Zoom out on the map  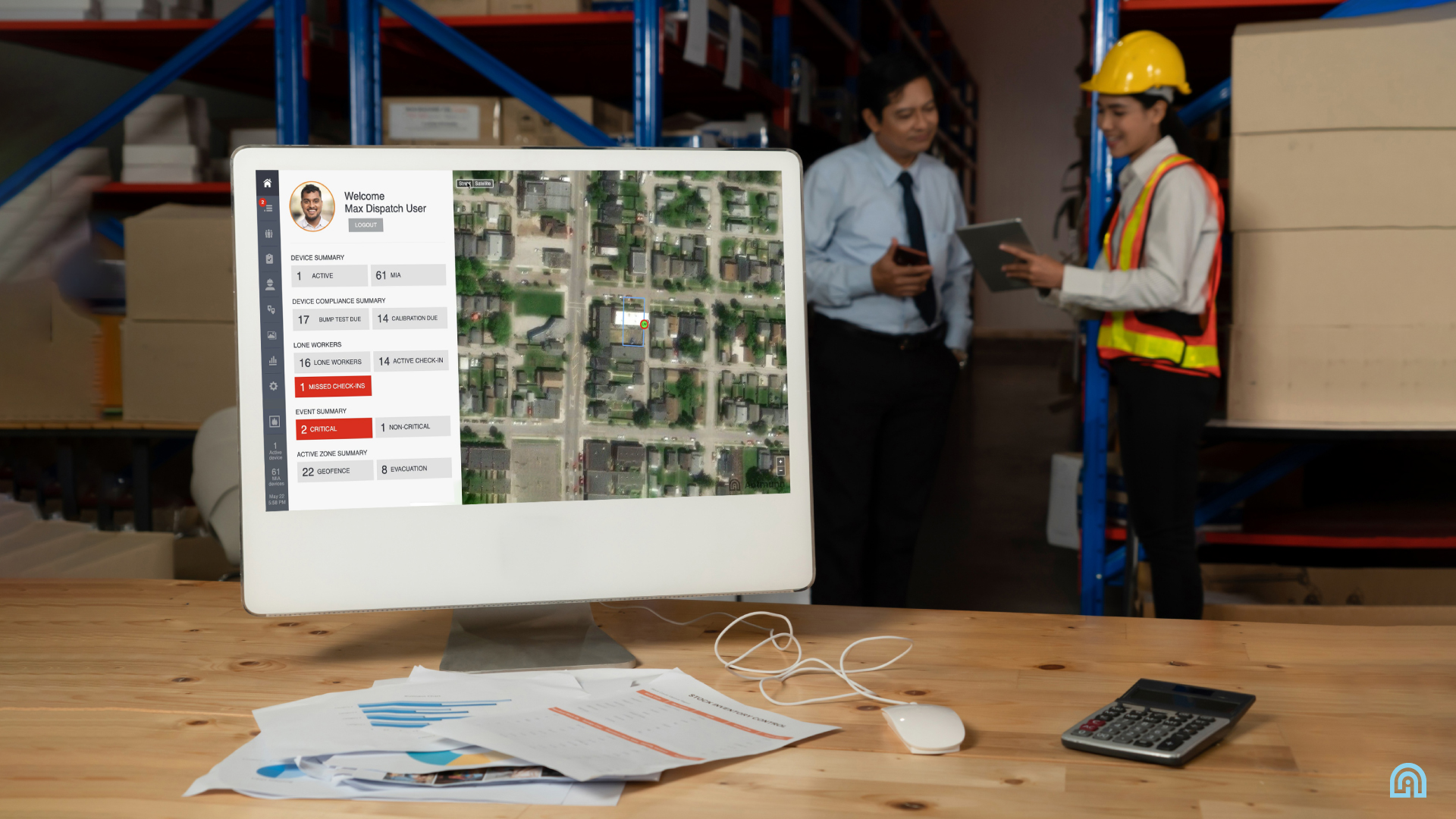point(781,471)
